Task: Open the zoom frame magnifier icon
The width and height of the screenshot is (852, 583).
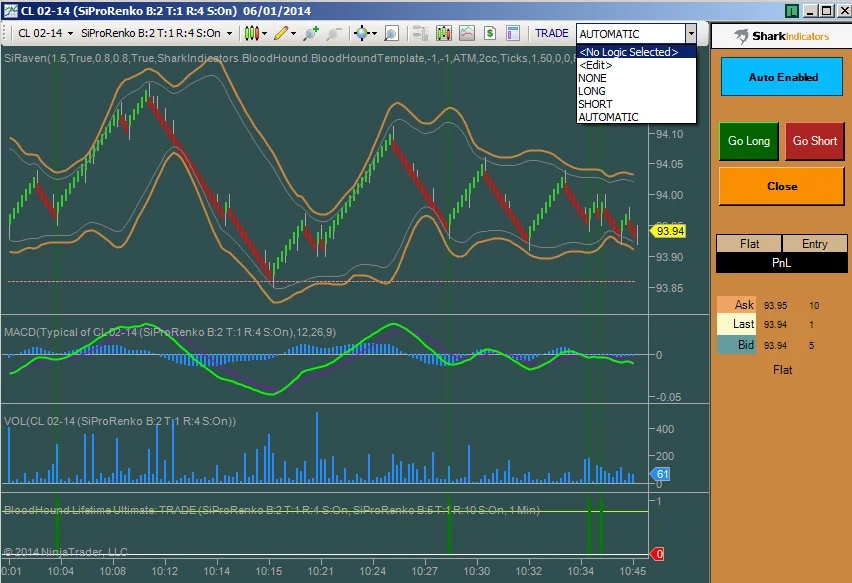Action: 391,33
